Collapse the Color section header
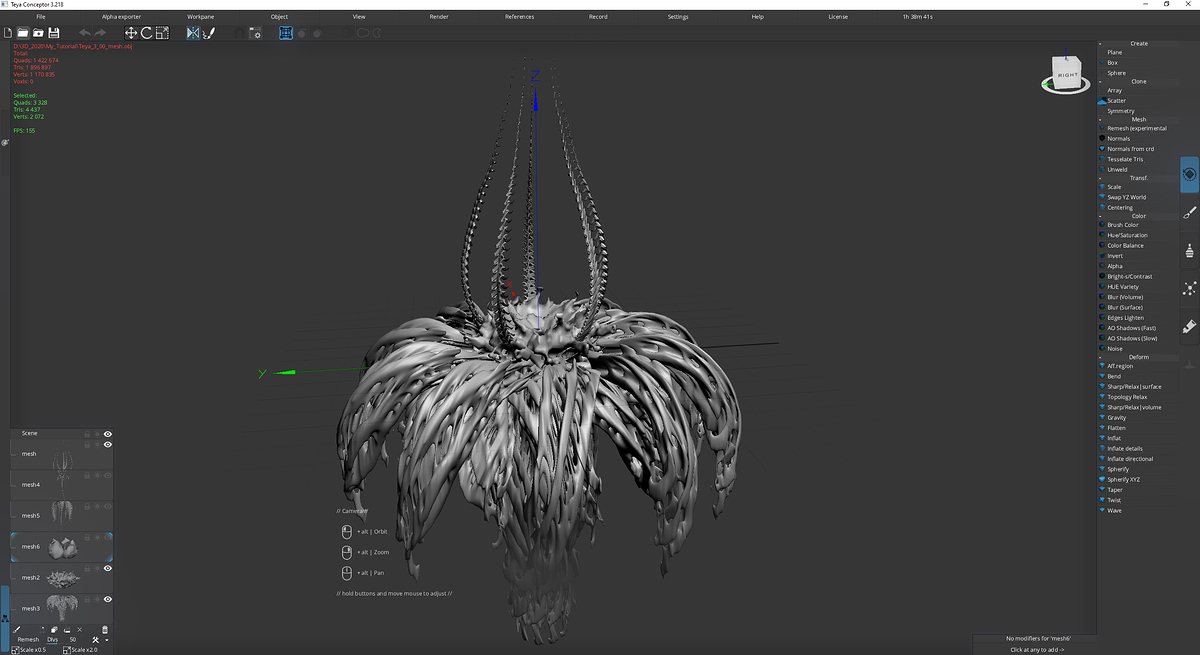This screenshot has width=1200, height=655. coord(1138,215)
